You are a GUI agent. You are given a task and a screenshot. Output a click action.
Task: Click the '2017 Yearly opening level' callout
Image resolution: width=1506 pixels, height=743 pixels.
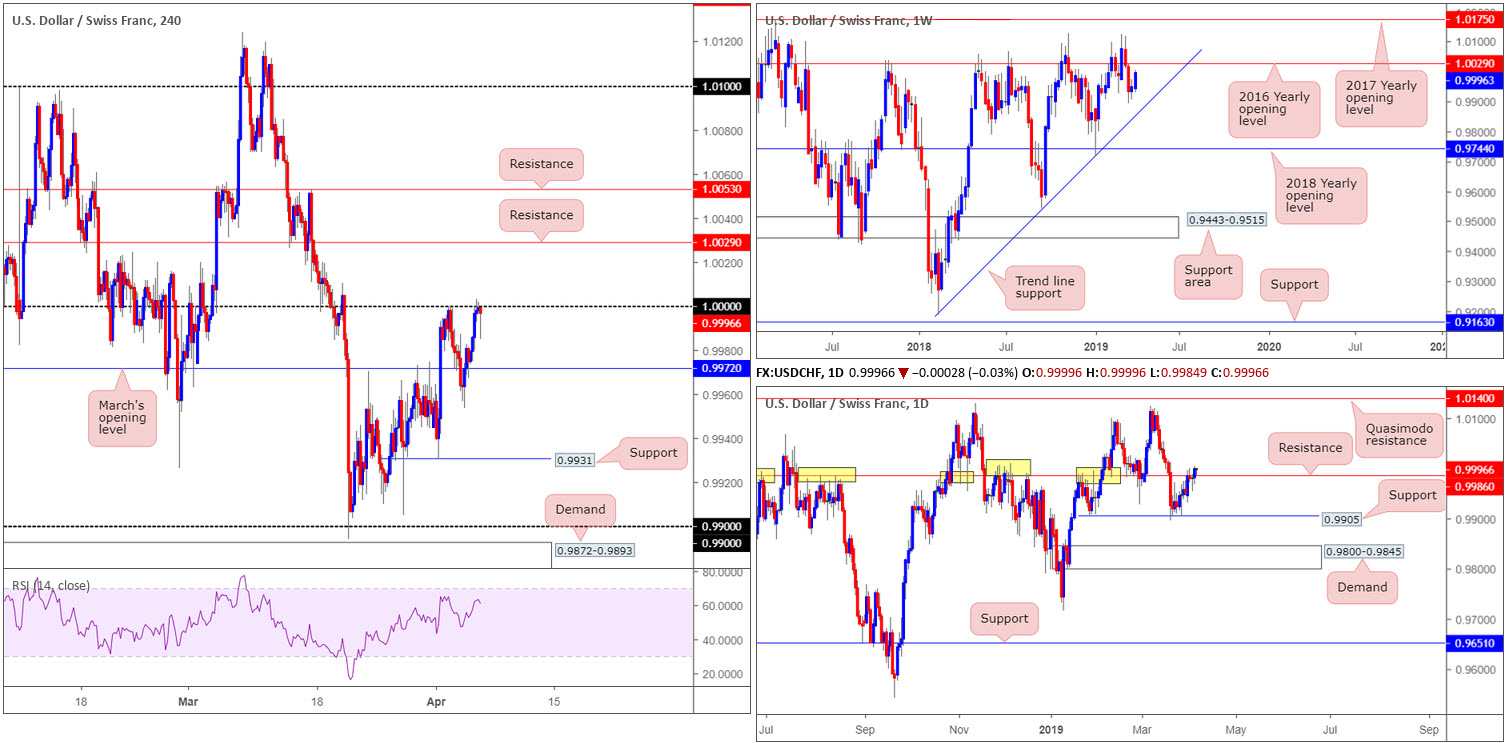[x=1381, y=97]
